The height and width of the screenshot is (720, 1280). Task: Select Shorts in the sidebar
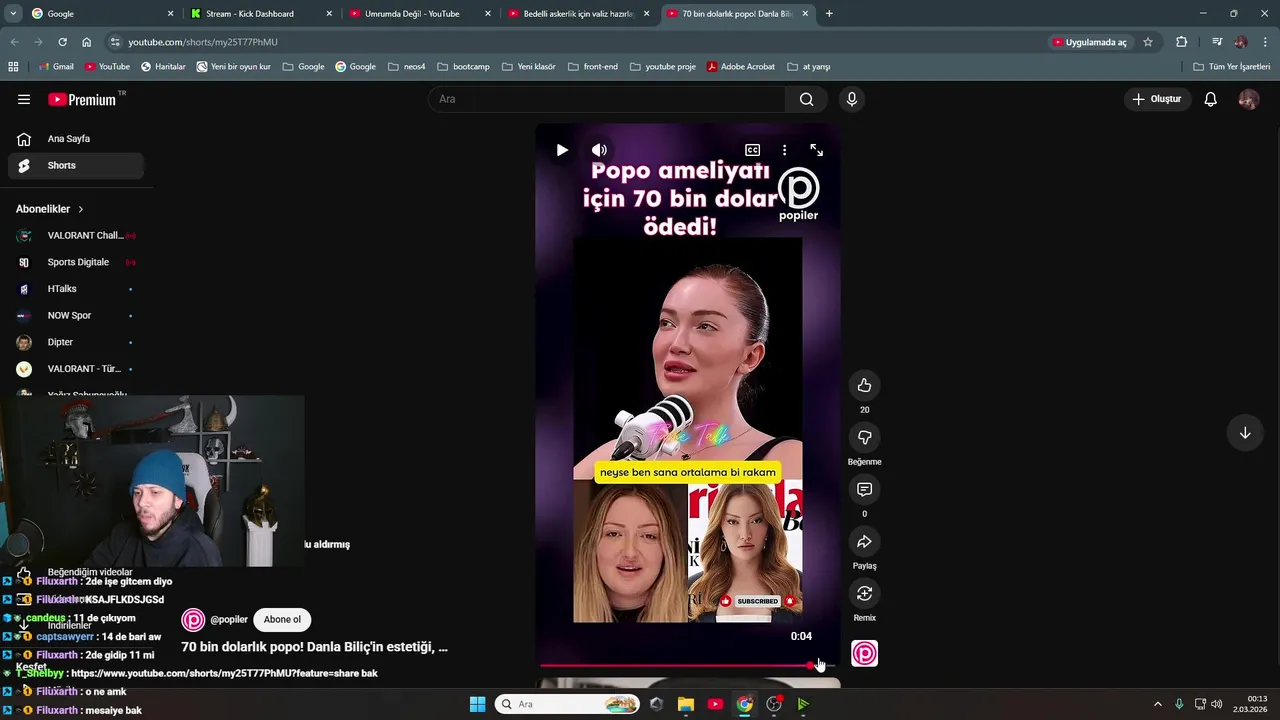click(x=76, y=165)
